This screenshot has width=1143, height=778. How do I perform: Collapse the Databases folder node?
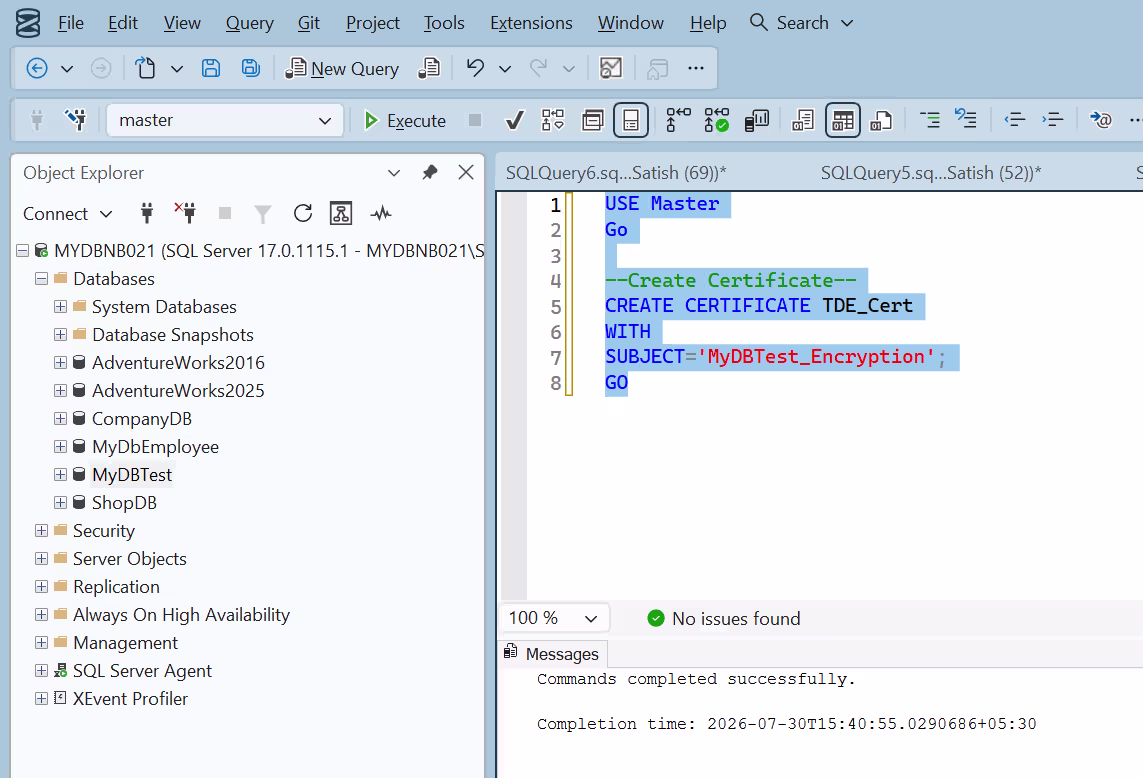click(x=42, y=279)
